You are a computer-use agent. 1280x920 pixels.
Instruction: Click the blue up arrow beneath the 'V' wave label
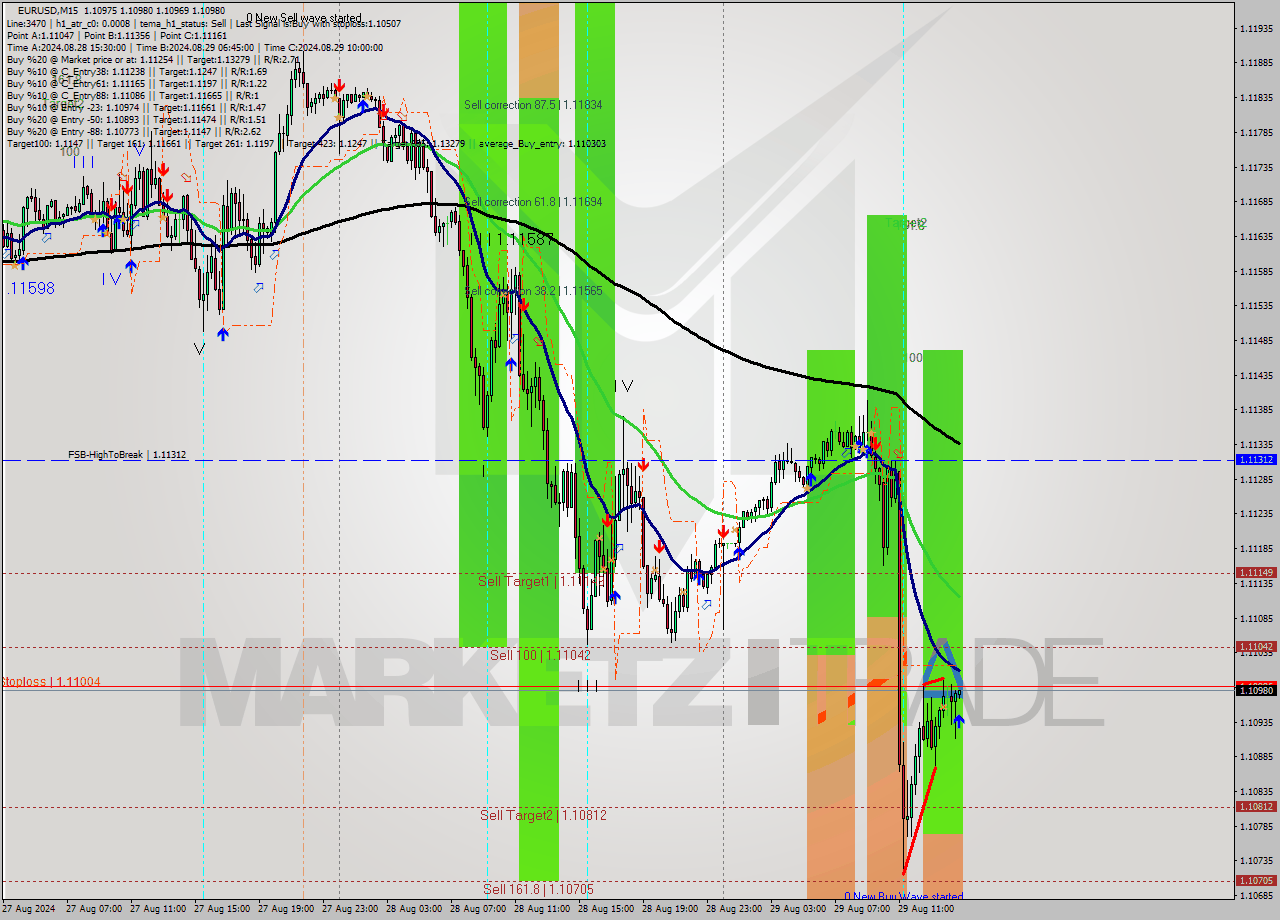click(x=222, y=334)
